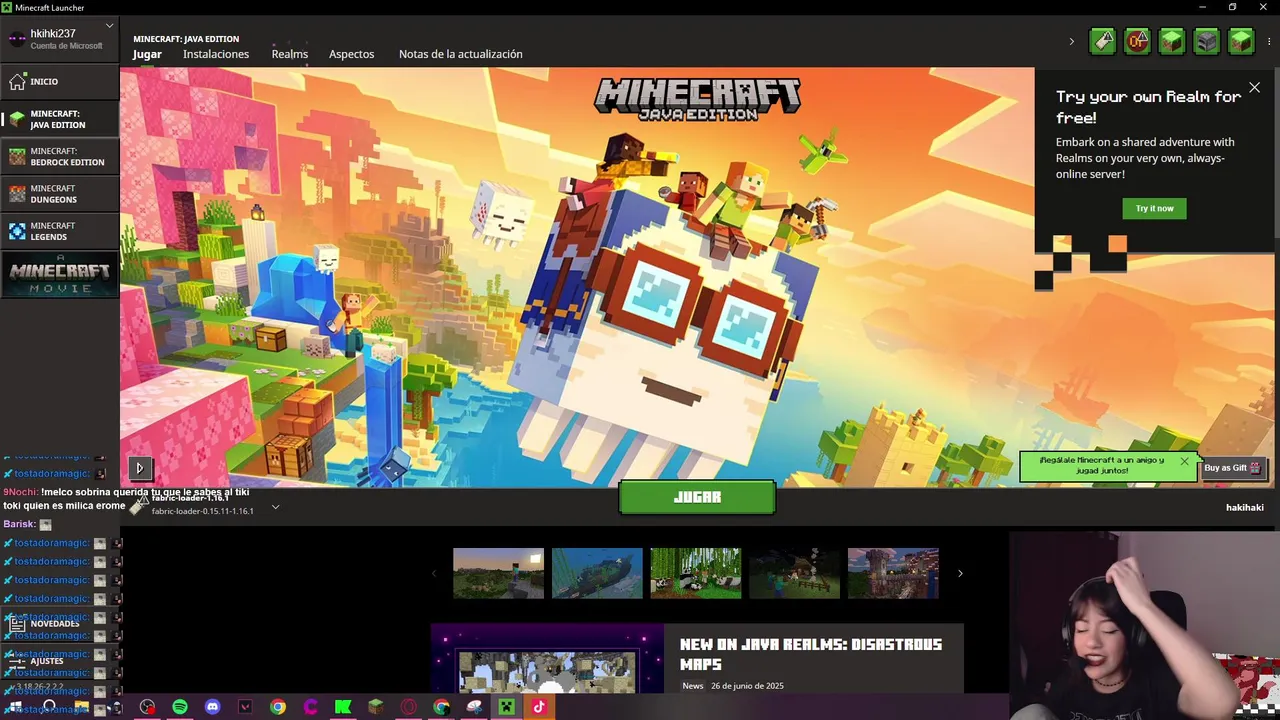This screenshot has width=1280, height=720.
Task: Close the Try your own Realm promo
Action: [x=1254, y=88]
